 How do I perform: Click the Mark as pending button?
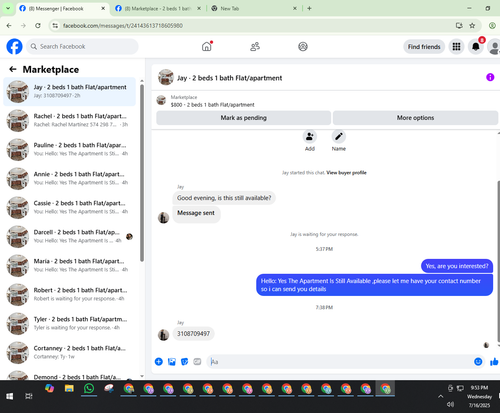coord(244,118)
